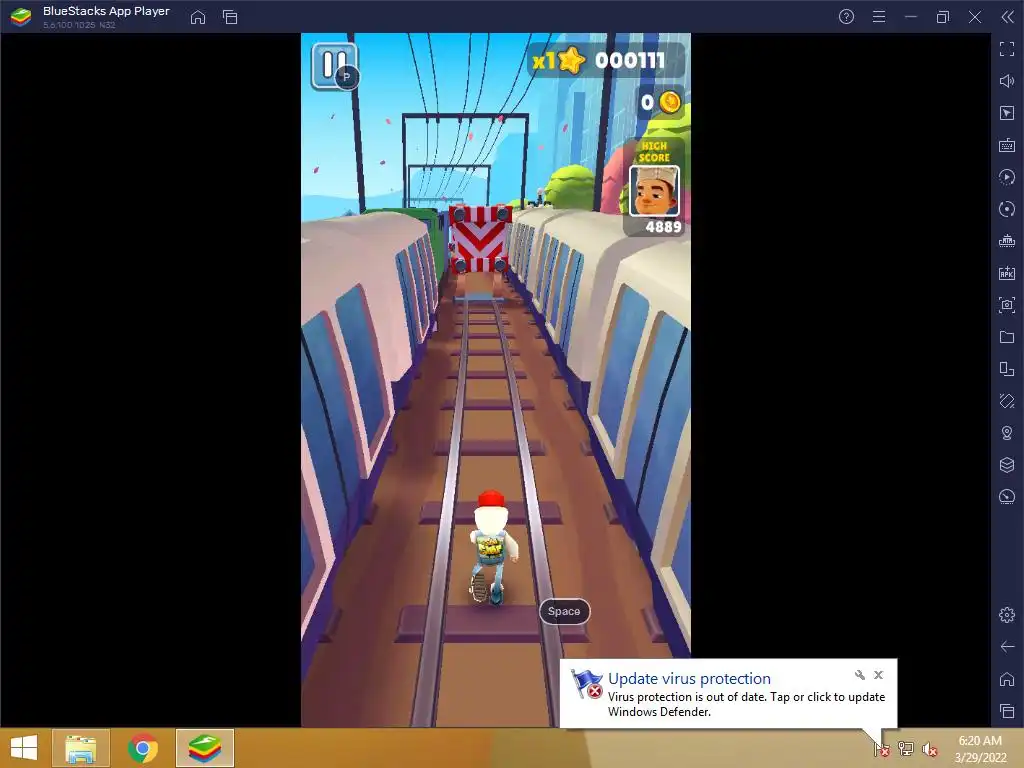This screenshot has width=1024, height=768.
Task: Open the memory trim icon in sidebar
Action: pyautogui.click(x=1007, y=241)
